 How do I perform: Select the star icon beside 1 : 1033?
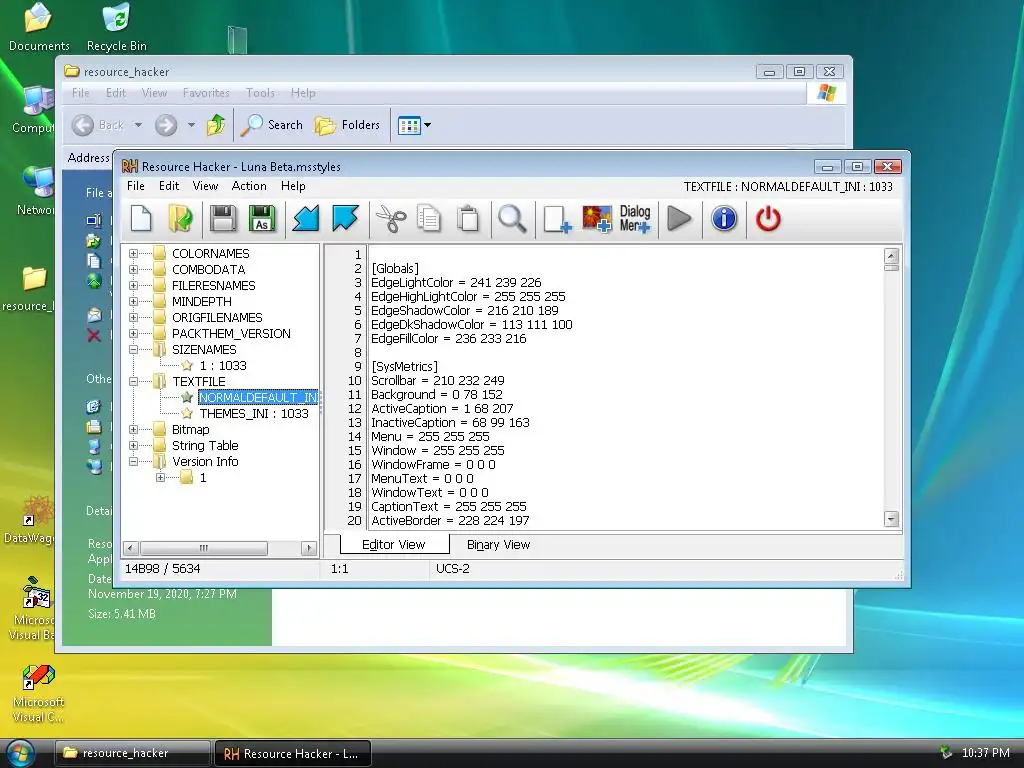(187, 366)
